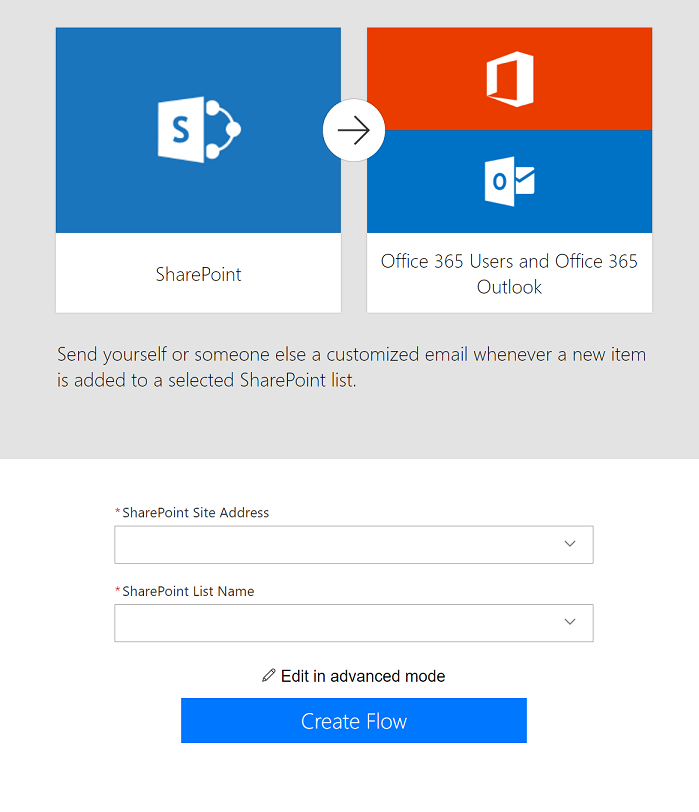Select the SharePoint card title text

(x=198, y=274)
